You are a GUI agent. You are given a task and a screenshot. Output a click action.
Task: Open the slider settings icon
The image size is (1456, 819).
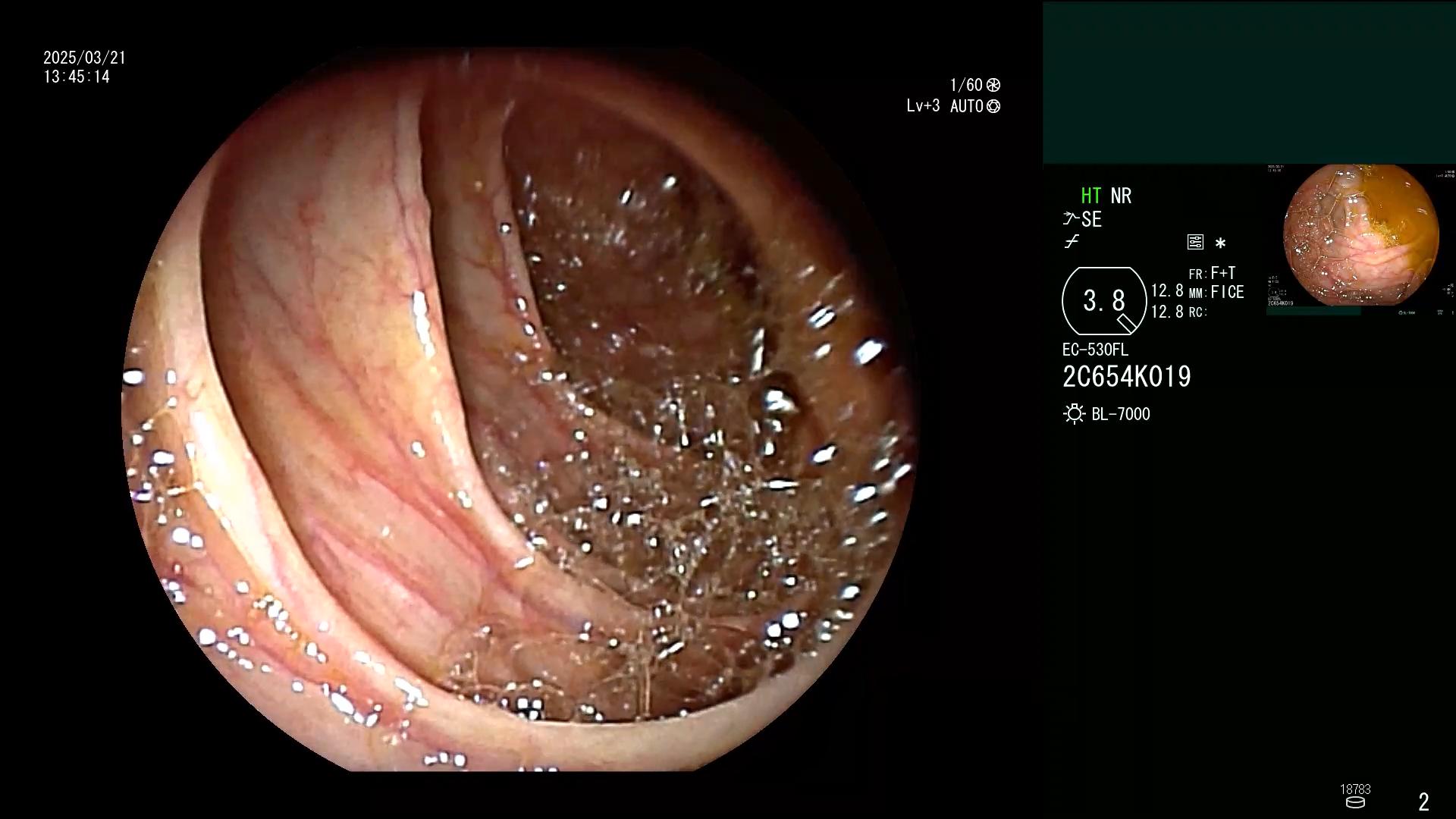point(1195,243)
